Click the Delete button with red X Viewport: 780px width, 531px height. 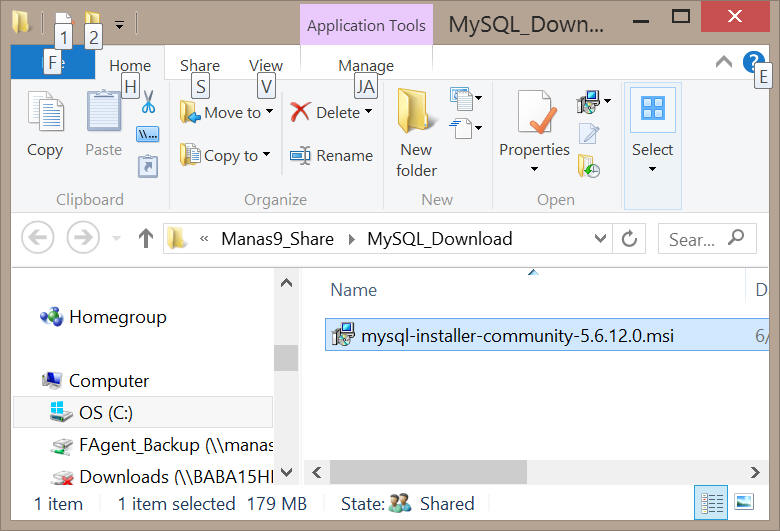click(325, 112)
